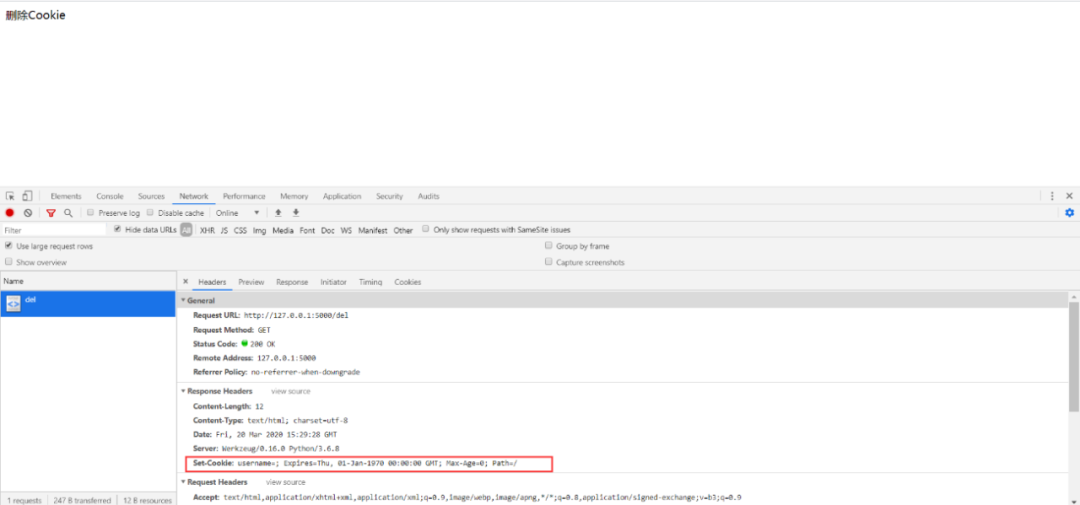This screenshot has height=505, width=1080.
Task: Filter requests by Manifest
Action: pyautogui.click(x=373, y=230)
